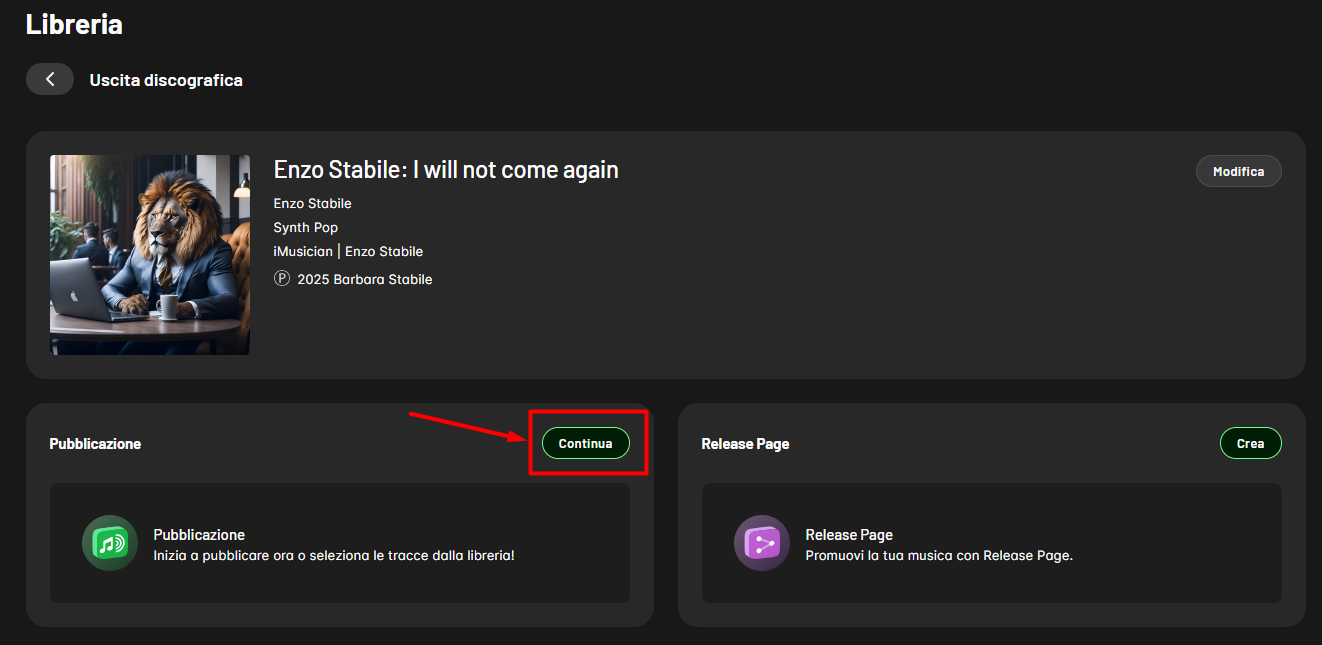1322x645 pixels.
Task: Click the purple Release Page share icon
Action: click(x=761, y=543)
